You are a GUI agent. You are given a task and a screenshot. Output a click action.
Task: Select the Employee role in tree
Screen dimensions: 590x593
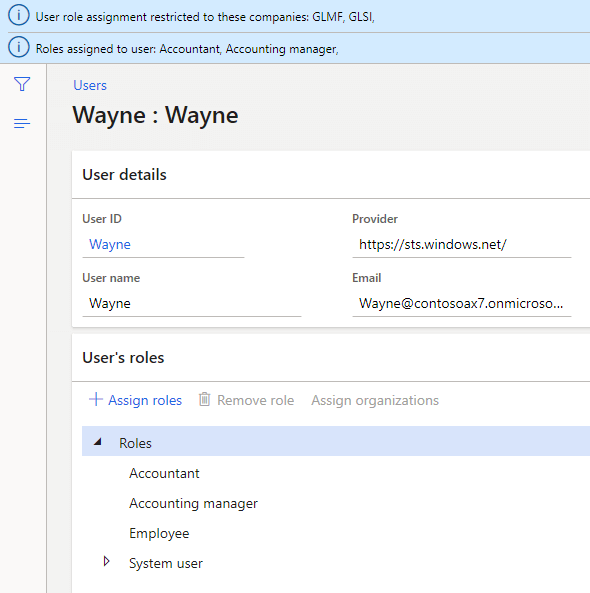click(x=159, y=533)
